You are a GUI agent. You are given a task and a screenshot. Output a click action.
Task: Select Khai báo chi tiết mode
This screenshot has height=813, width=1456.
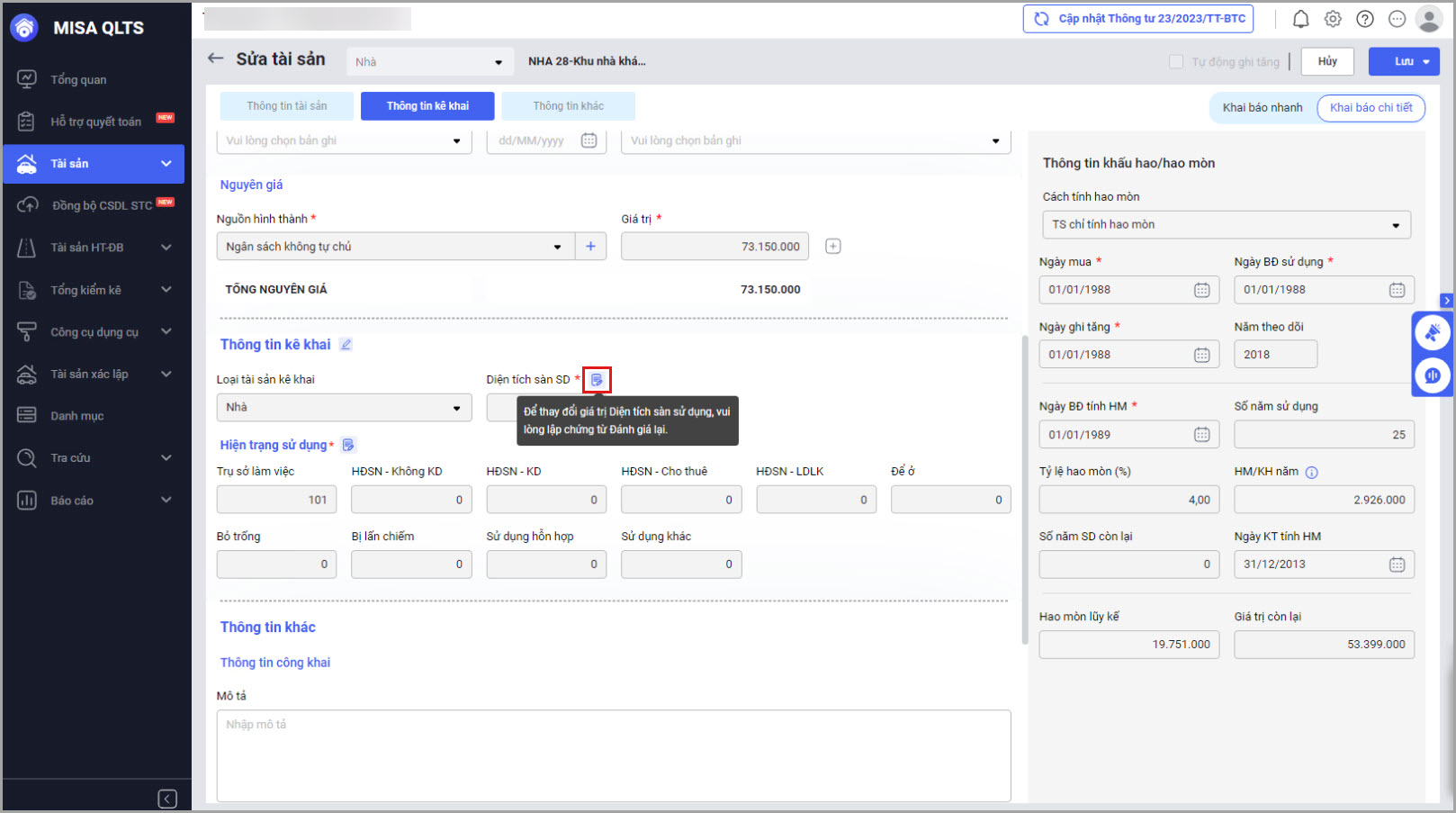click(x=1371, y=108)
